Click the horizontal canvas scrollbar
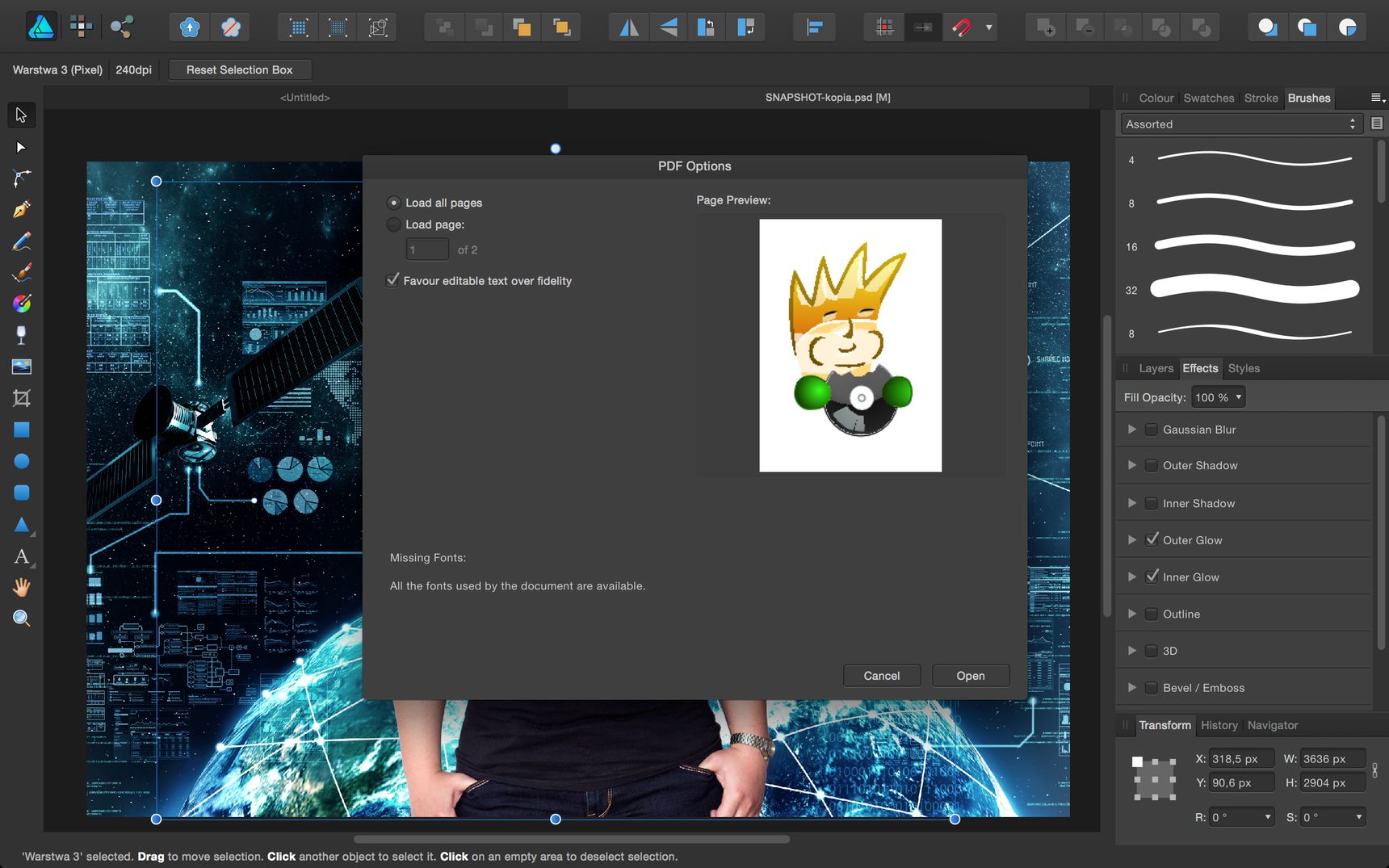The width and height of the screenshot is (1389, 868). coord(571,839)
